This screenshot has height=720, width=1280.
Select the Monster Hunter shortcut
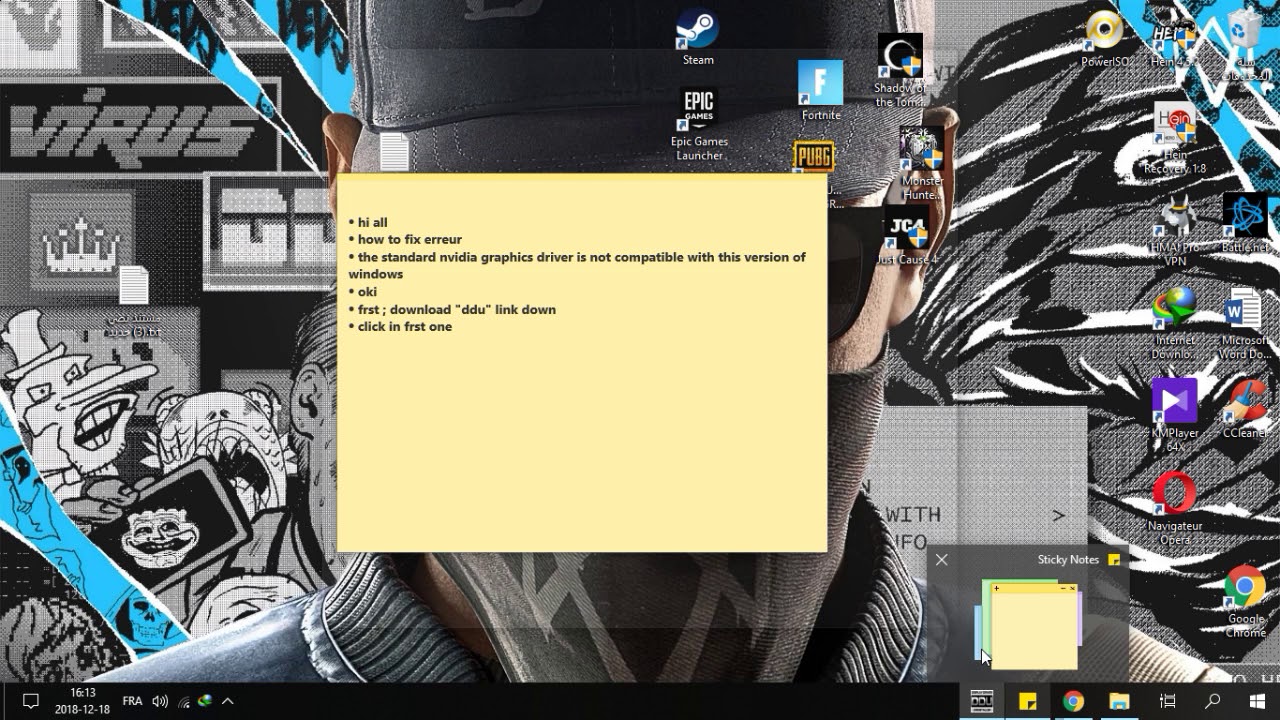[921, 165]
